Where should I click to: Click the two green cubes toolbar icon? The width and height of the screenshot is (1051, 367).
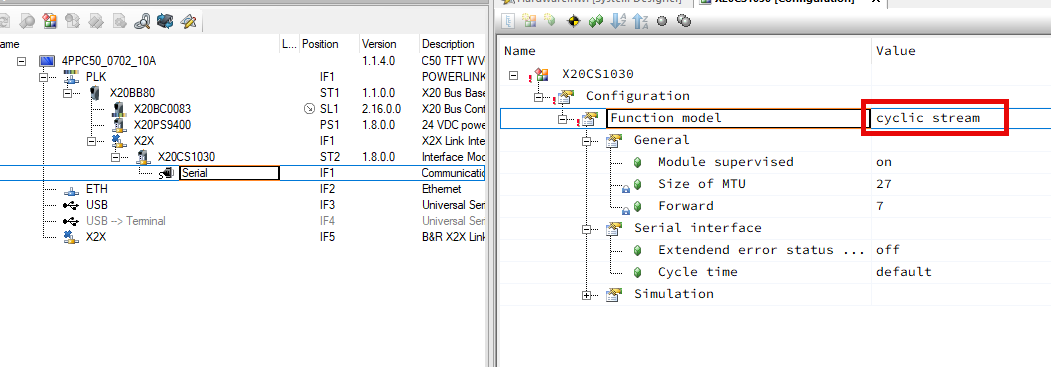596,21
